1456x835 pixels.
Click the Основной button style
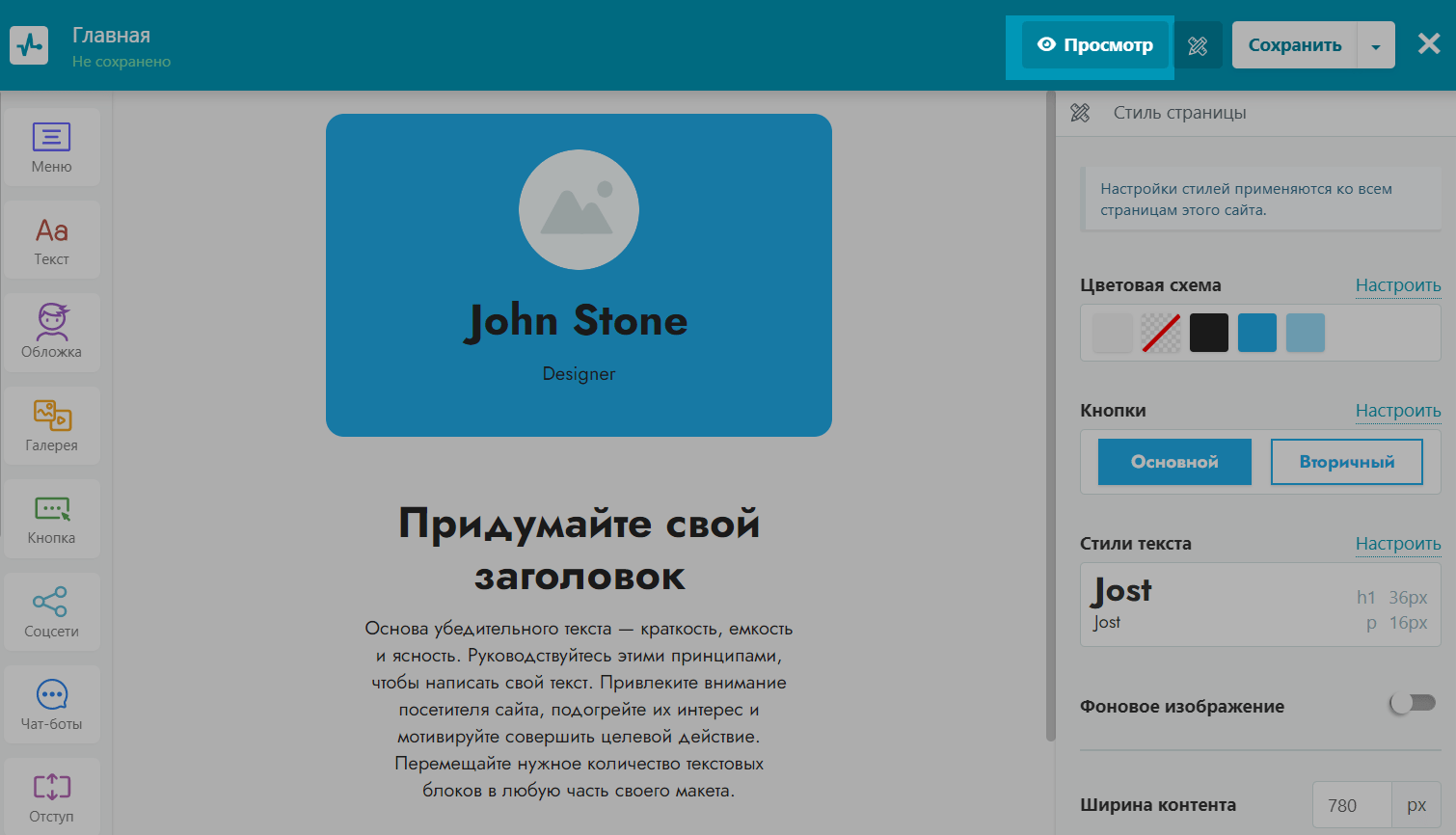[x=1174, y=462]
